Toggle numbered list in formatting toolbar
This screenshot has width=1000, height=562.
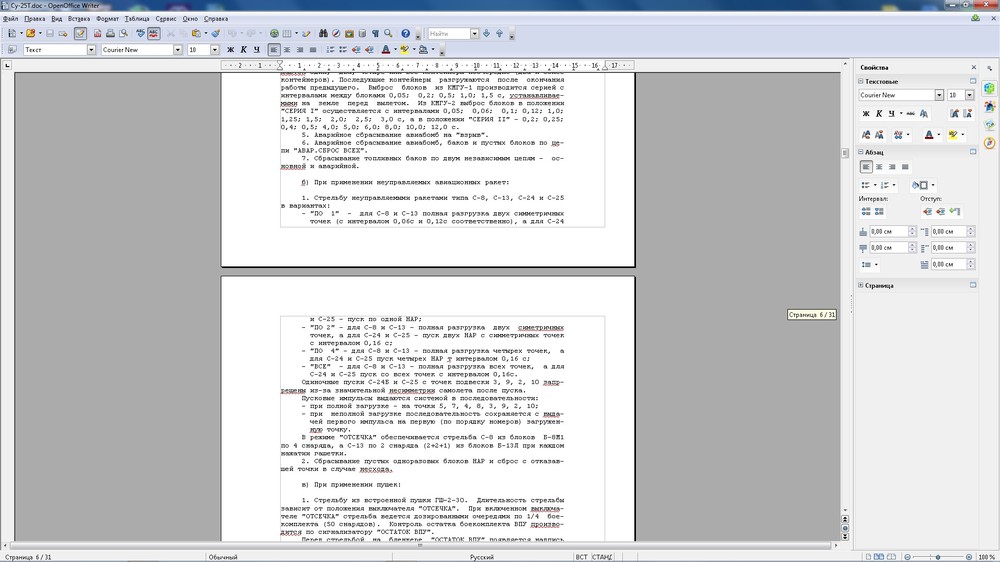click(x=330, y=50)
